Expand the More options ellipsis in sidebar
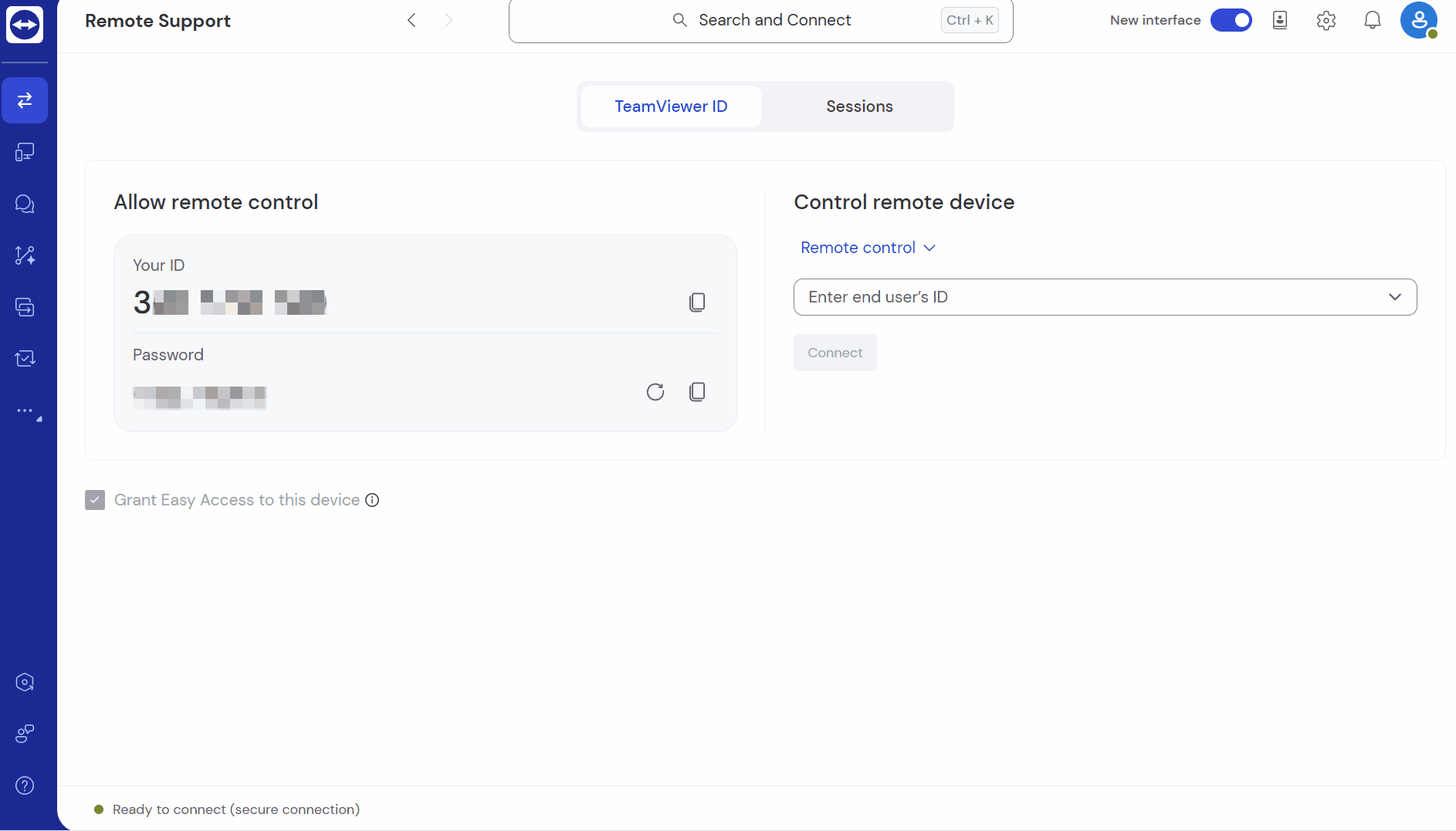Image resolution: width=1456 pixels, height=831 pixels. [29, 413]
